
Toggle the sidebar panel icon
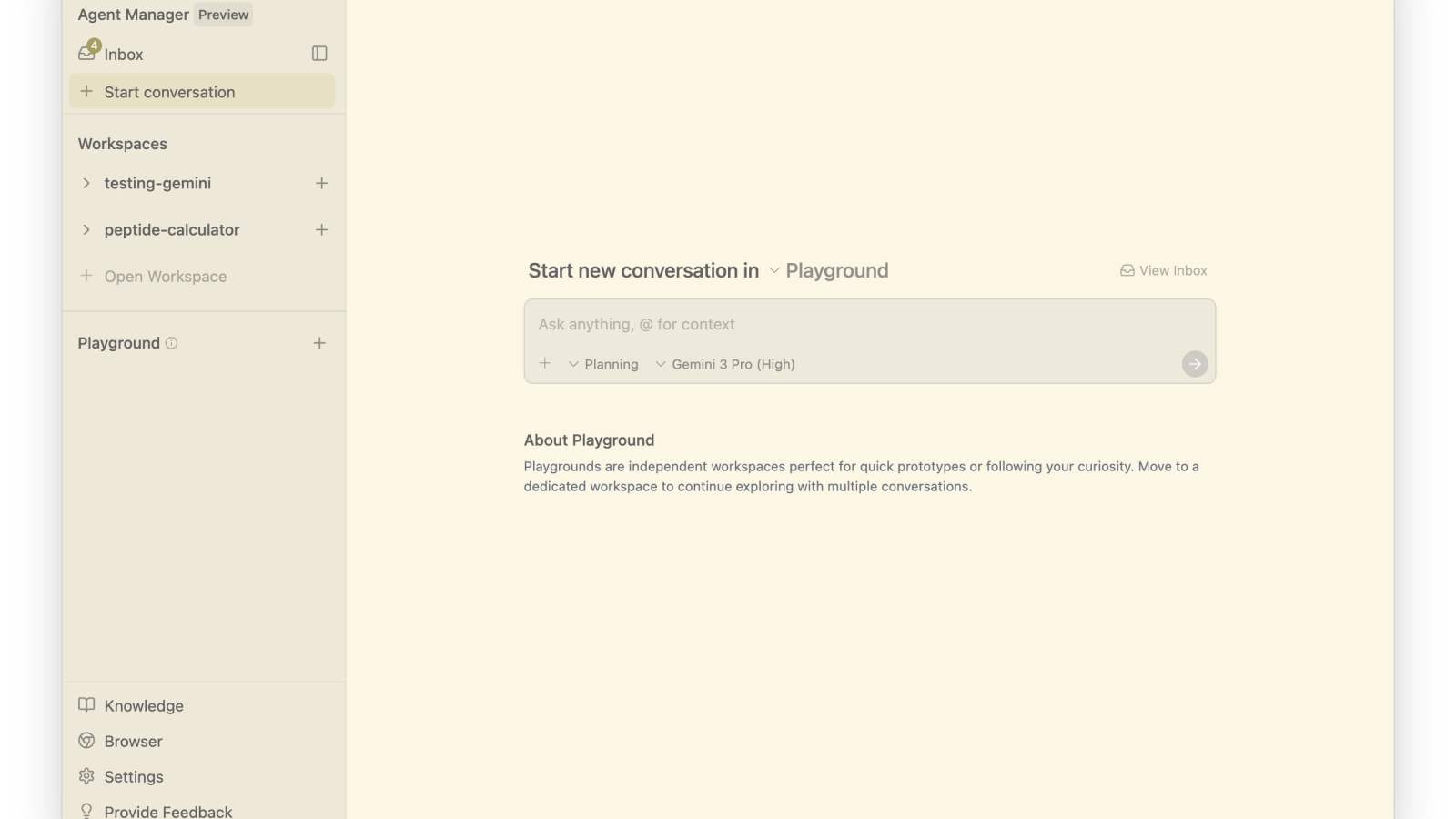click(x=319, y=54)
